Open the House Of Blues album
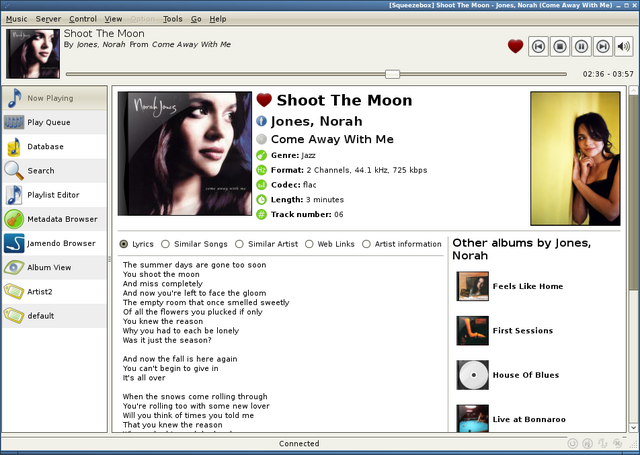The image size is (640, 455). click(x=526, y=375)
